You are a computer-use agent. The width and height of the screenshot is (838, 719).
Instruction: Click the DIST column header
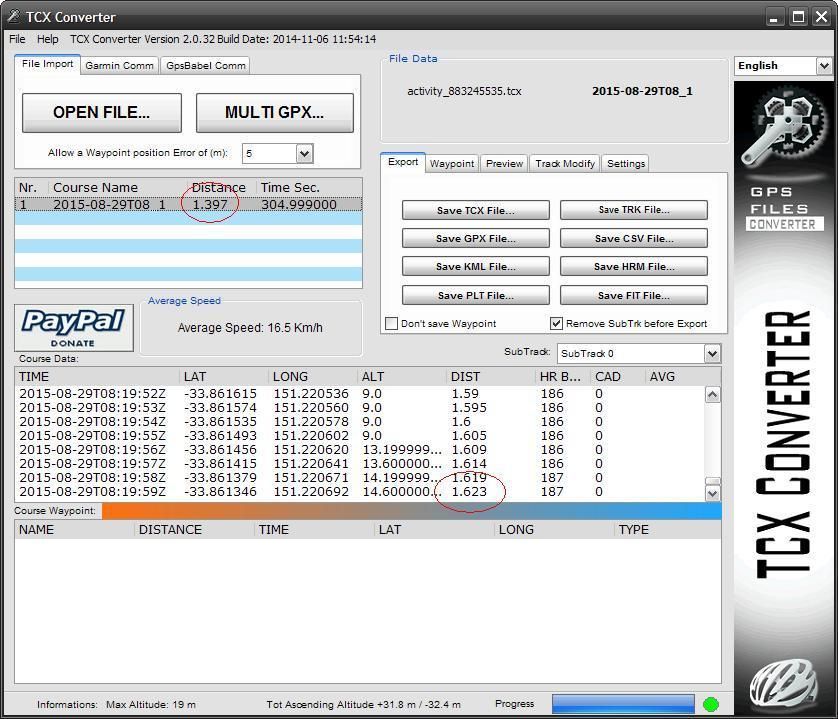tap(491, 376)
